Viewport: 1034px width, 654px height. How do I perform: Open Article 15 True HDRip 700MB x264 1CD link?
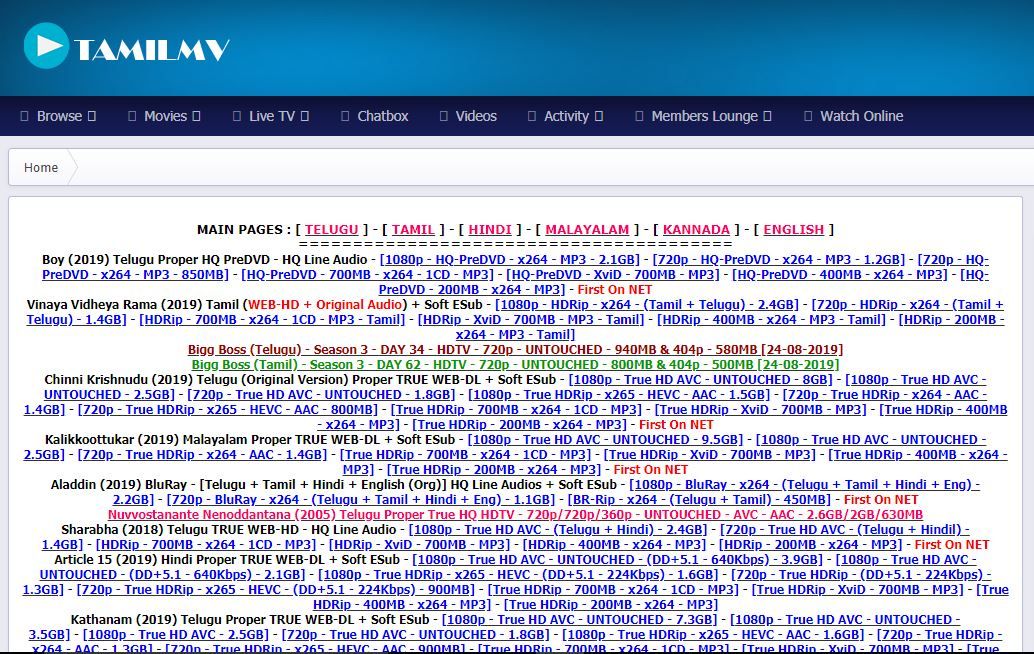pyautogui.click(x=613, y=590)
